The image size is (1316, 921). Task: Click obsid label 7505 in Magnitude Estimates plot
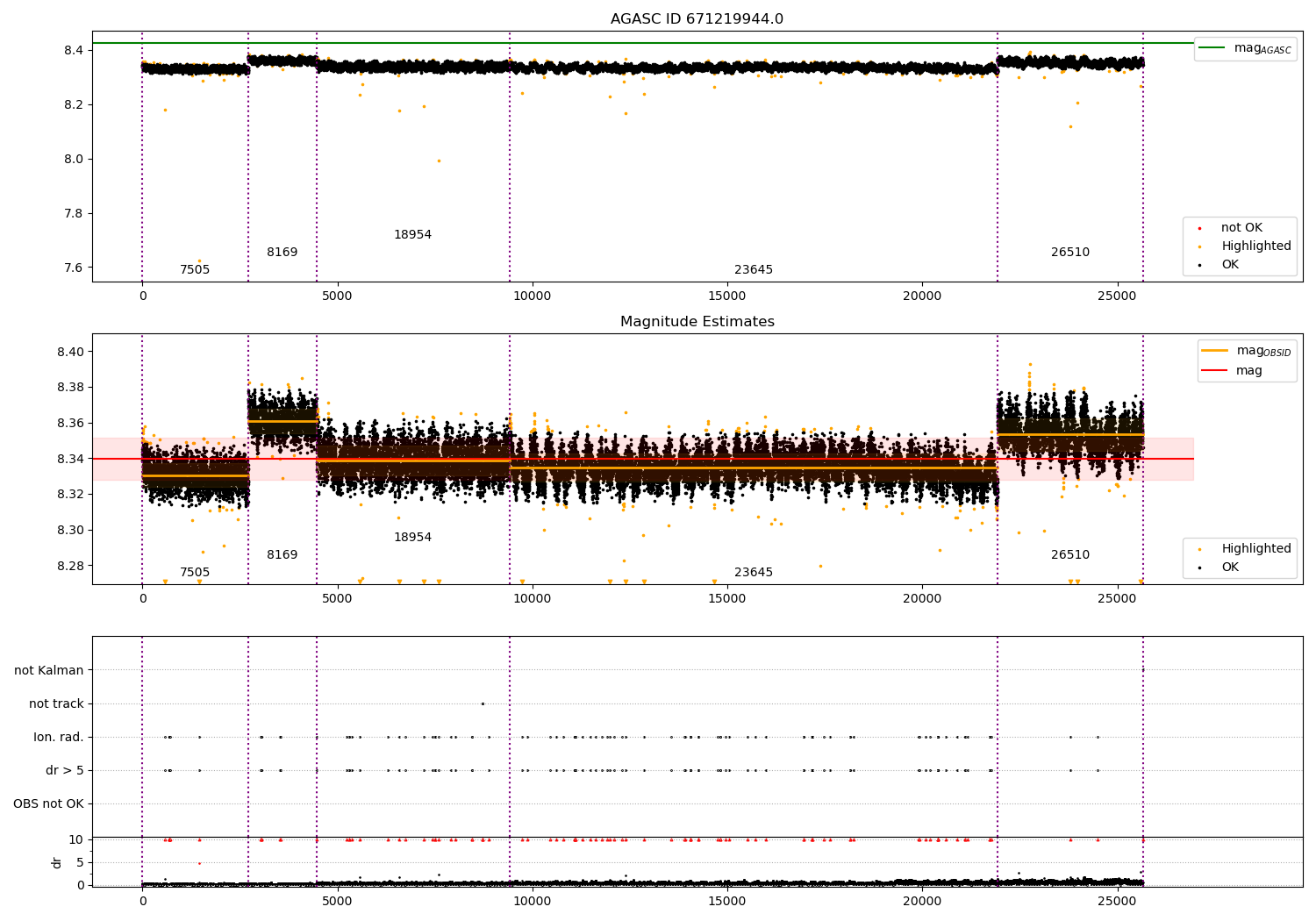(x=195, y=573)
